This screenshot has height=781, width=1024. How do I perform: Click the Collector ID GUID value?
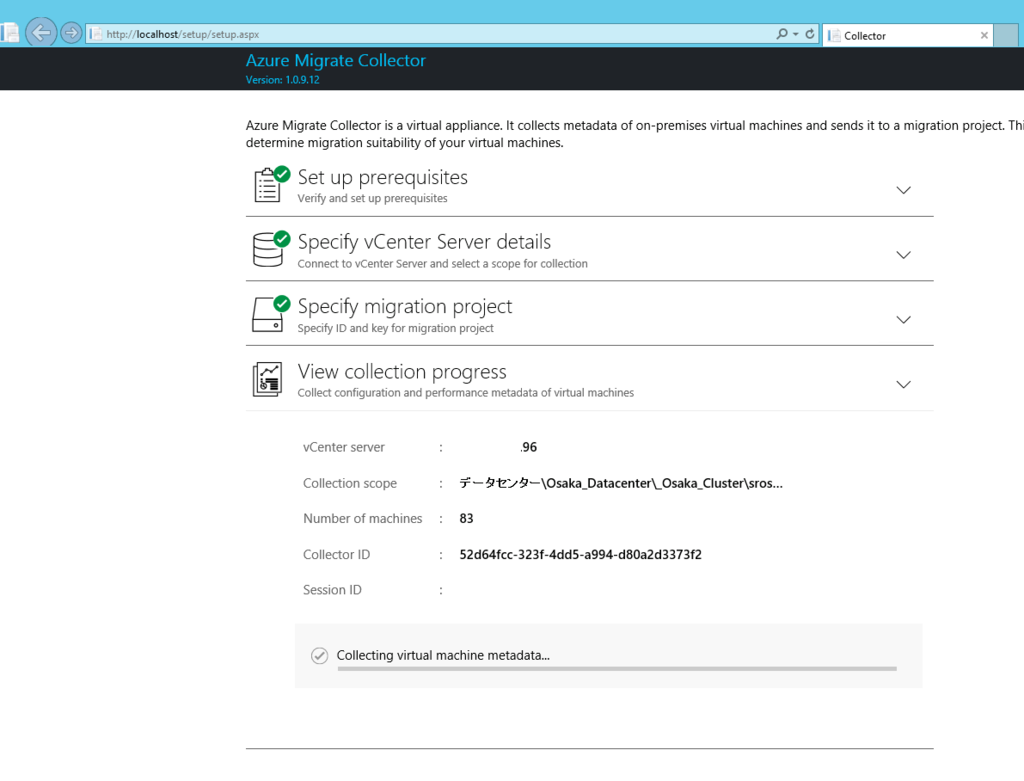point(581,554)
